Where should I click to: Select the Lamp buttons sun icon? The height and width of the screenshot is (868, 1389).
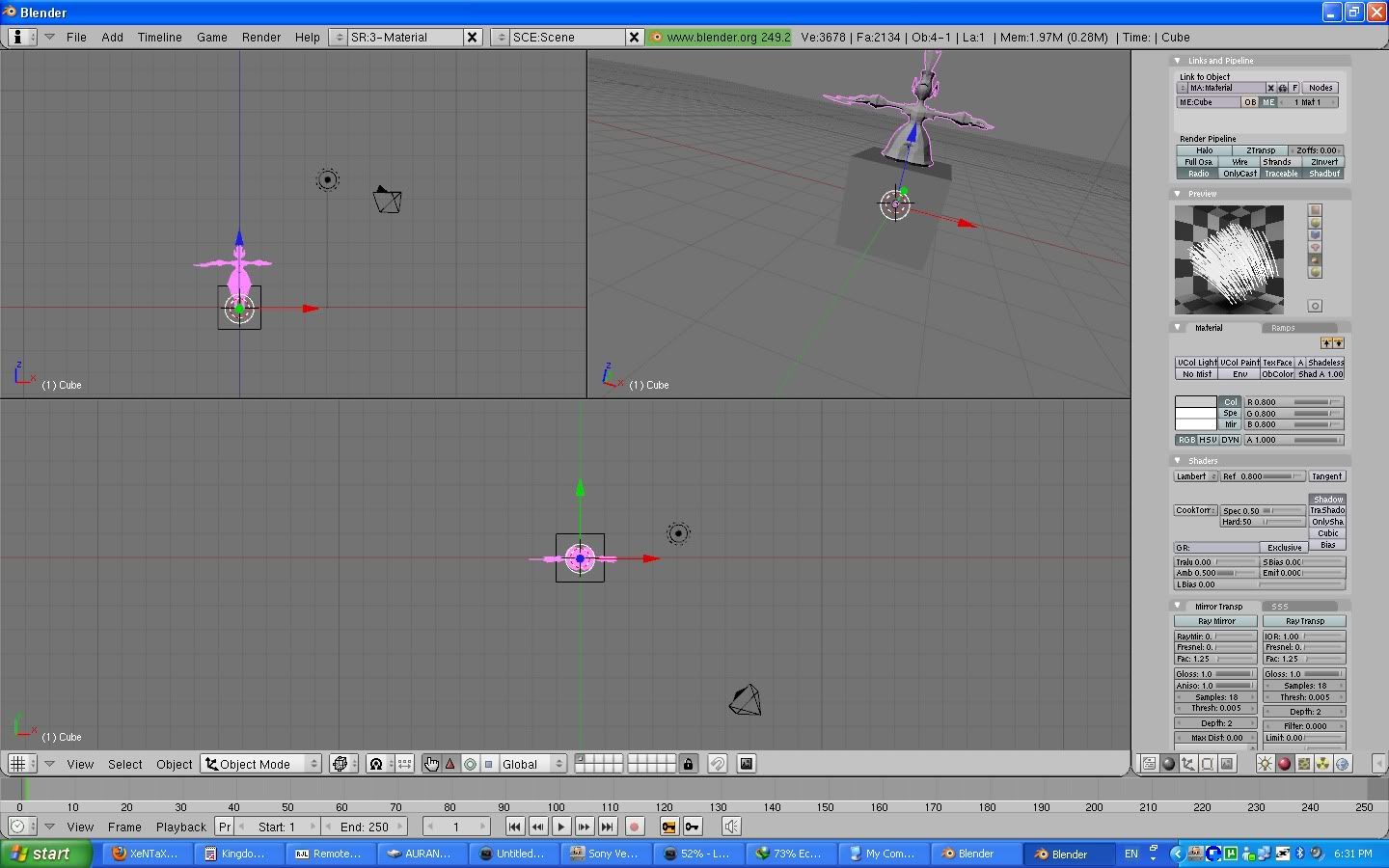[x=1266, y=764]
